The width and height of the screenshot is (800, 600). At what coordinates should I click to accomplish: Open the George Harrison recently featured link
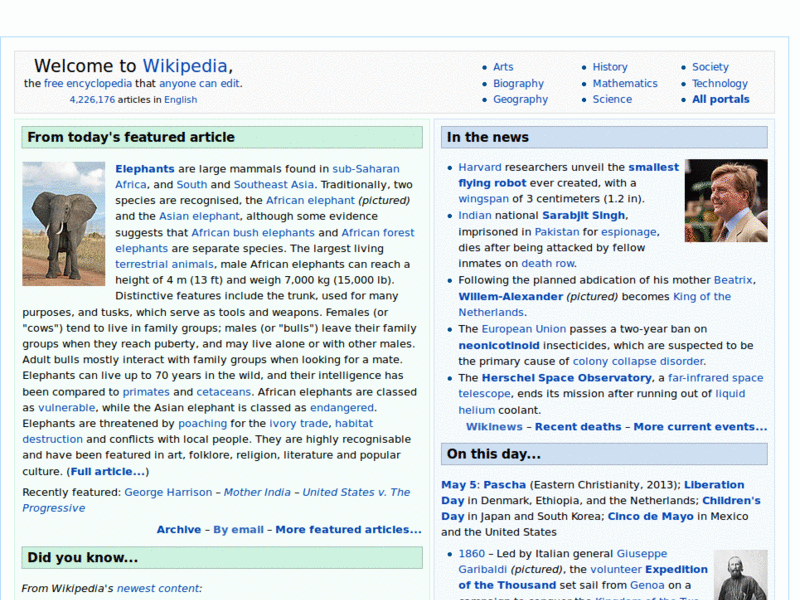click(x=168, y=492)
